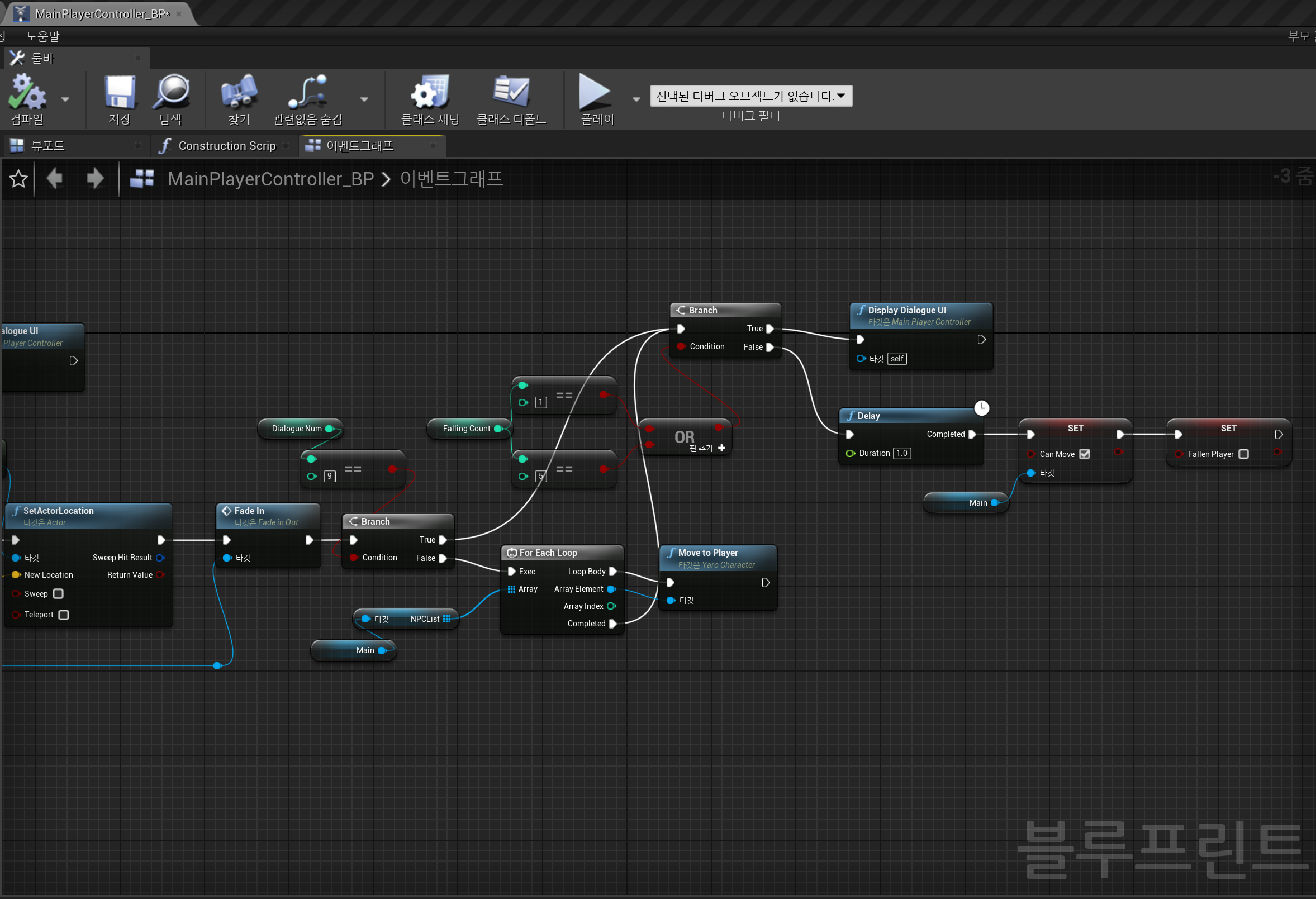The width and height of the screenshot is (1316, 899).
Task: Check the Fallen Player checkbox
Action: (1243, 454)
